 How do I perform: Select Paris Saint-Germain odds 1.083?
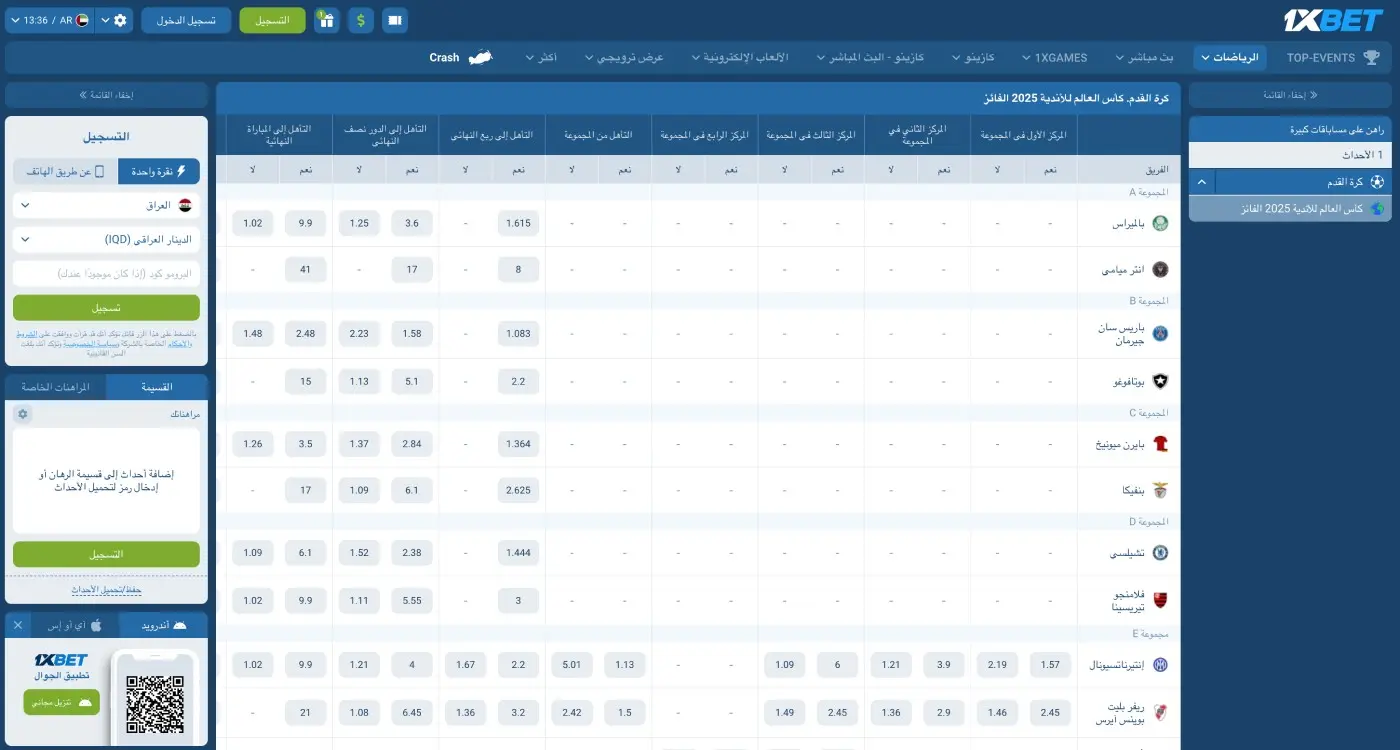518,333
